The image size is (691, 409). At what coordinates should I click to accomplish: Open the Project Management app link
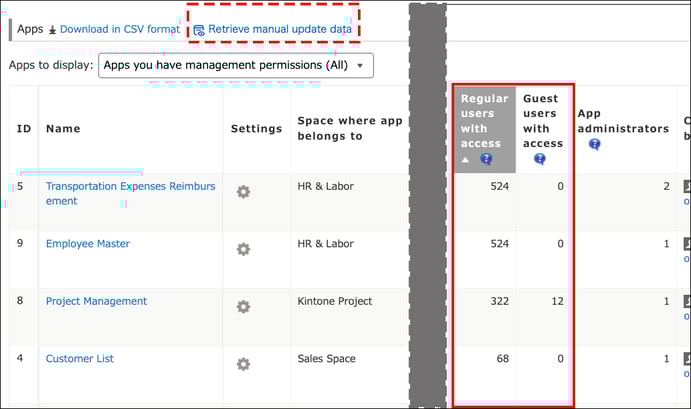(x=96, y=301)
